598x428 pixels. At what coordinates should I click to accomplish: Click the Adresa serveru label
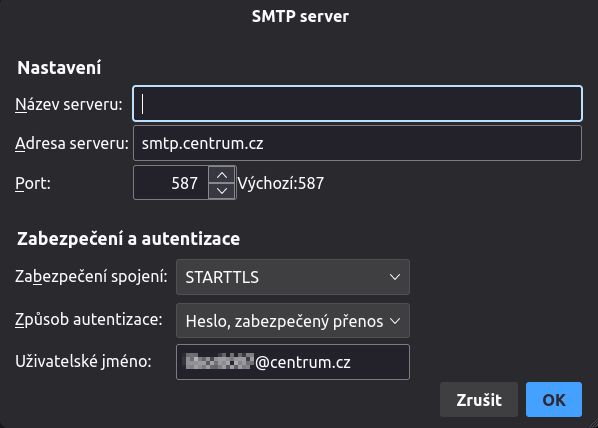72,143
